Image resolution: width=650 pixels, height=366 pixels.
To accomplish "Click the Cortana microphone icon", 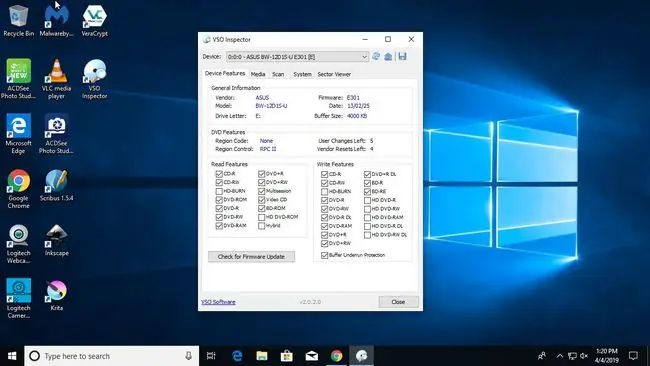I will (x=188, y=356).
